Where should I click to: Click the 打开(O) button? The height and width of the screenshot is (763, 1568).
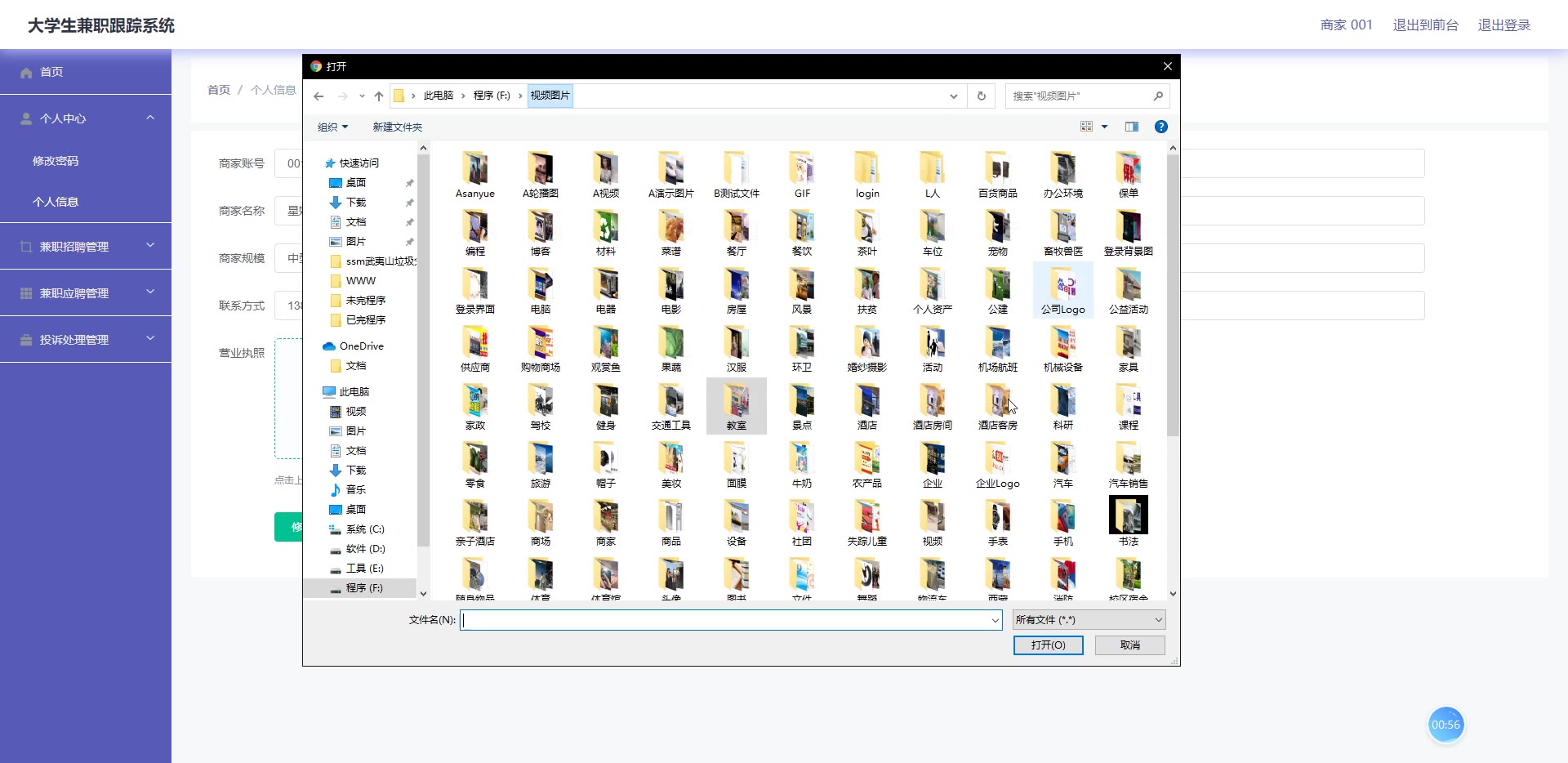pyautogui.click(x=1049, y=645)
